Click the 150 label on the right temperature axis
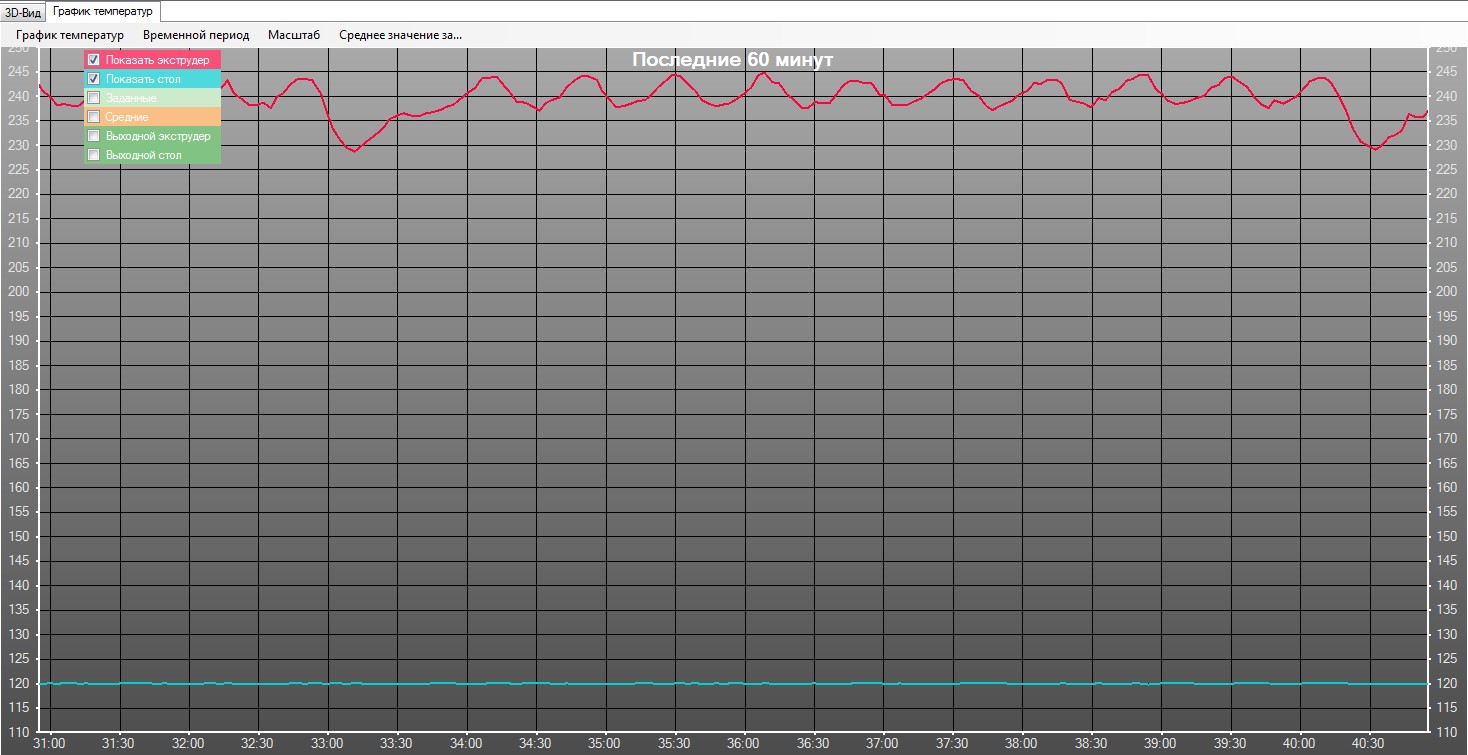 [x=1446, y=537]
